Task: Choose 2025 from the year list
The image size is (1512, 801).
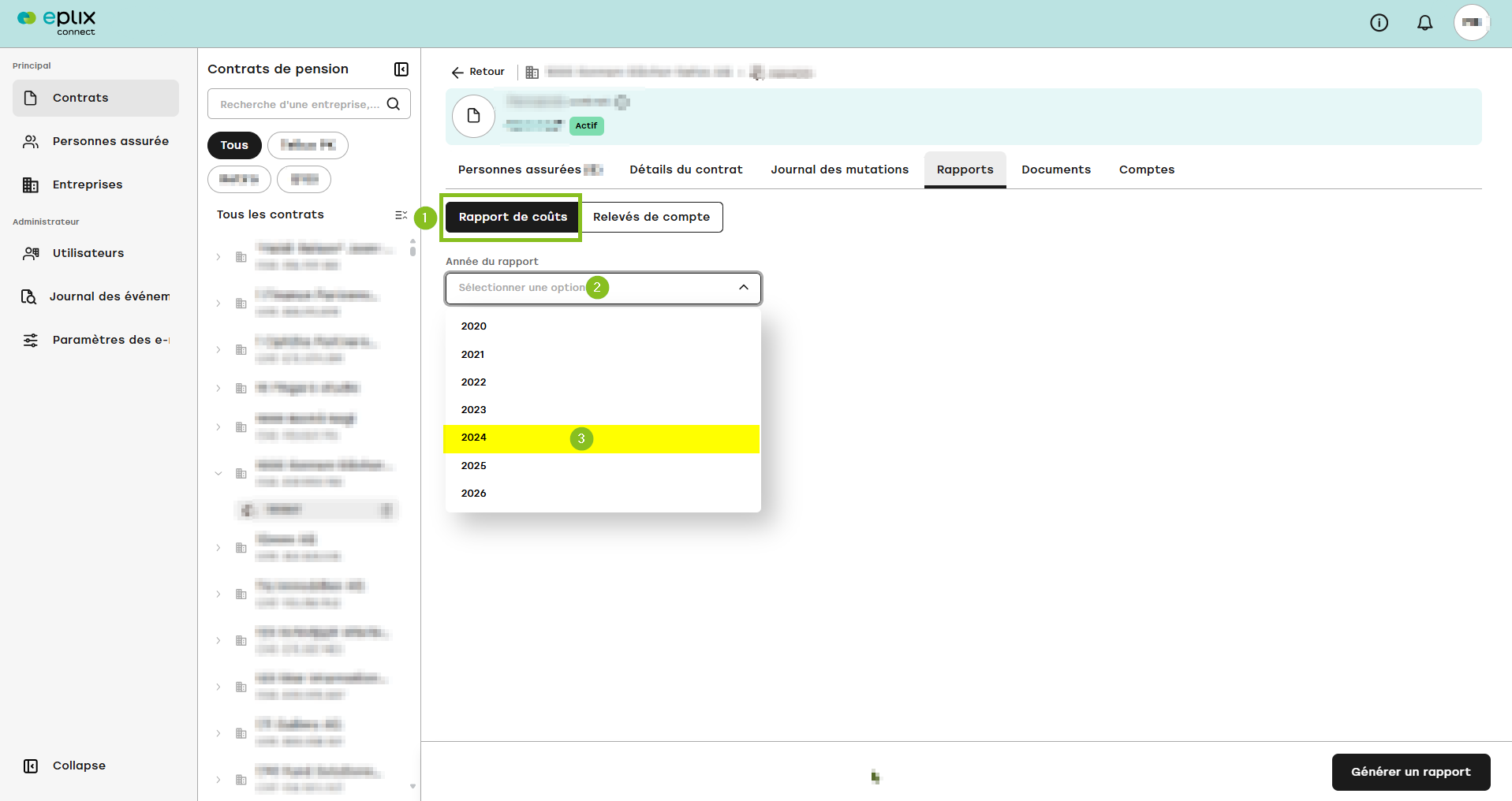Action: click(x=603, y=466)
